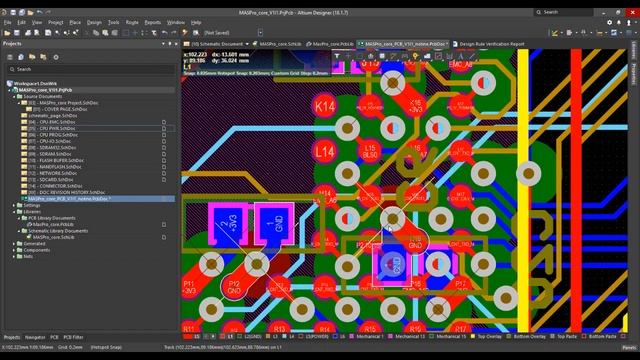Click the status box beside NETWORK.SchDoc
640x360 pixels.
[164, 173]
